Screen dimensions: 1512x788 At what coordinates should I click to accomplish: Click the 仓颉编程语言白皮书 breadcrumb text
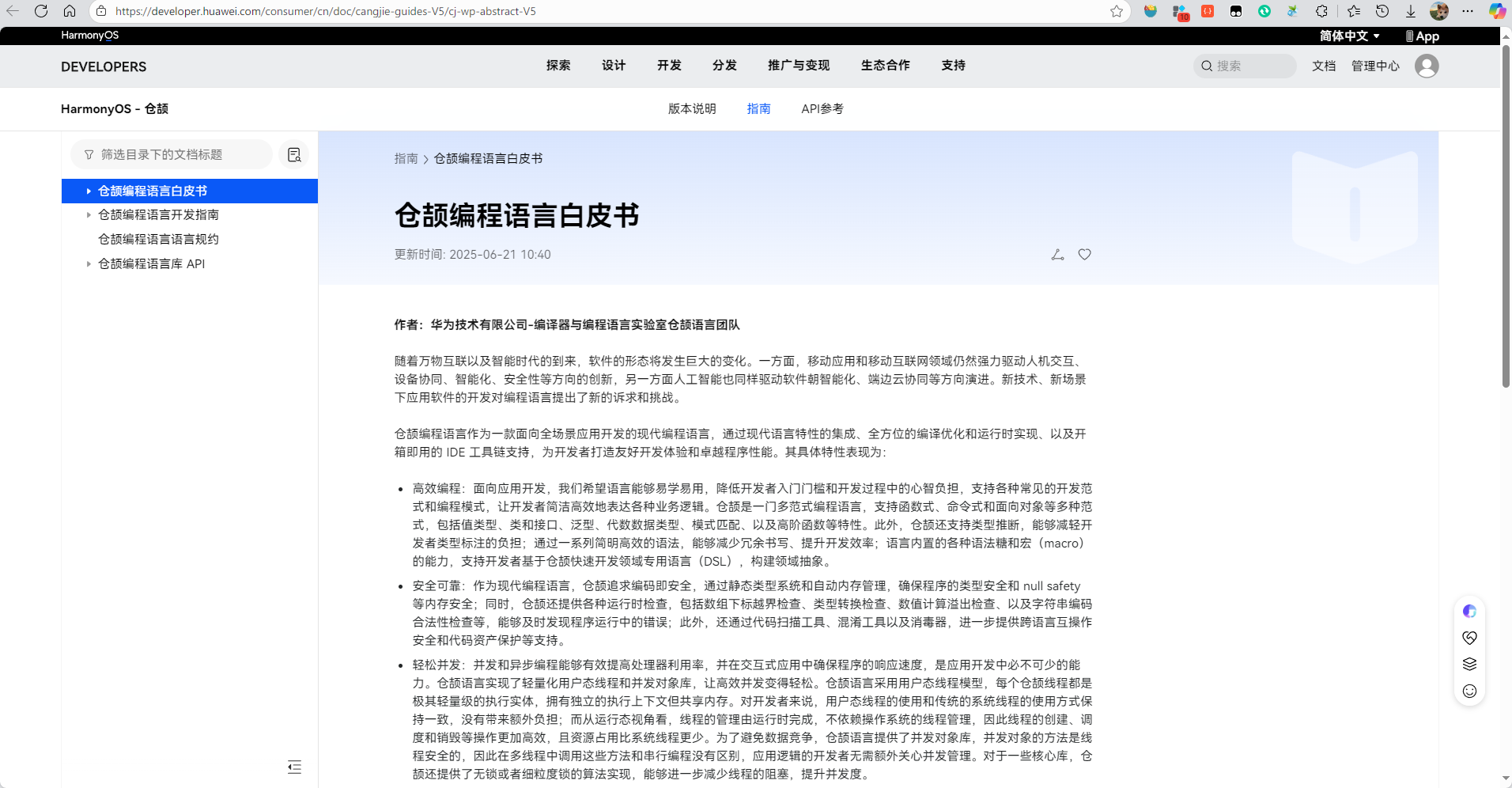(488, 159)
